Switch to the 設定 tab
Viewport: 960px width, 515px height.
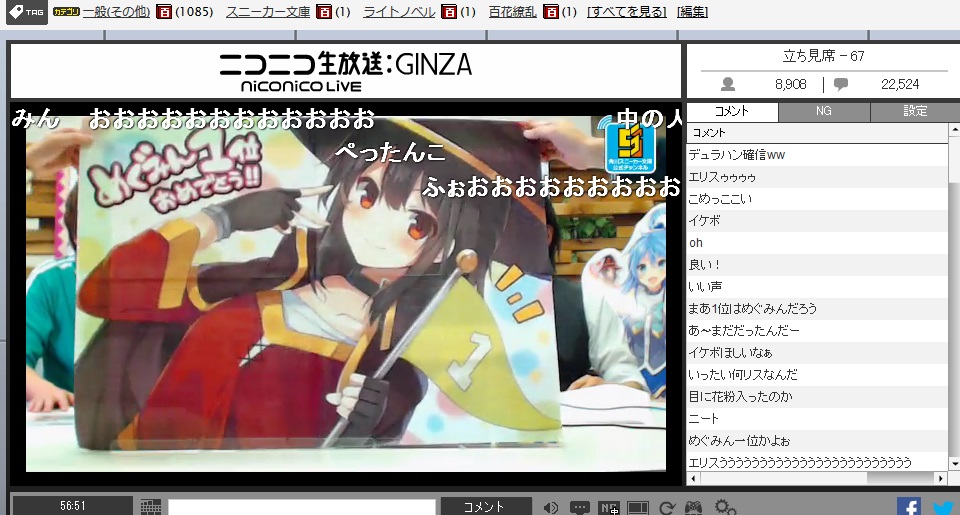915,111
